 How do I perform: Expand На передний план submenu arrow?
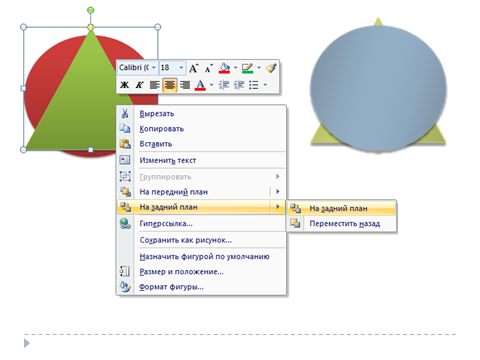[278, 192]
